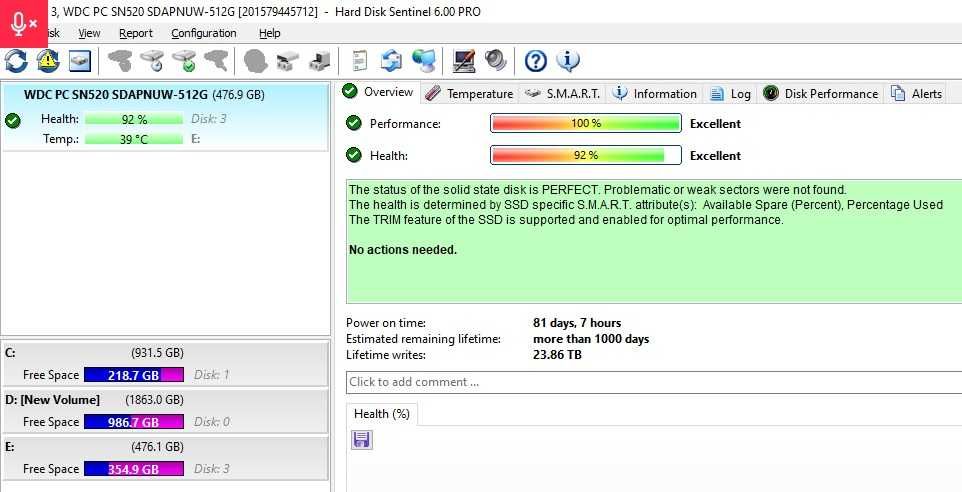Click the grey disk with blocks icon
This screenshot has height=492, width=962.
pyautogui.click(x=320, y=61)
